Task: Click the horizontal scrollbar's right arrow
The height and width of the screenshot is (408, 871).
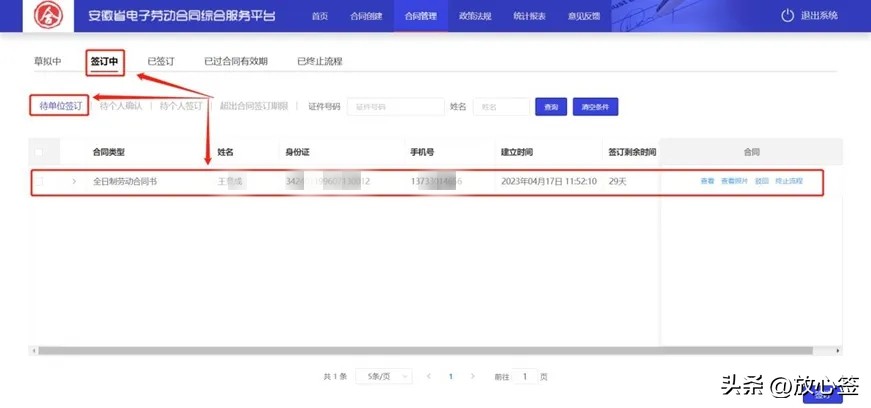Action: pyautogui.click(x=838, y=351)
